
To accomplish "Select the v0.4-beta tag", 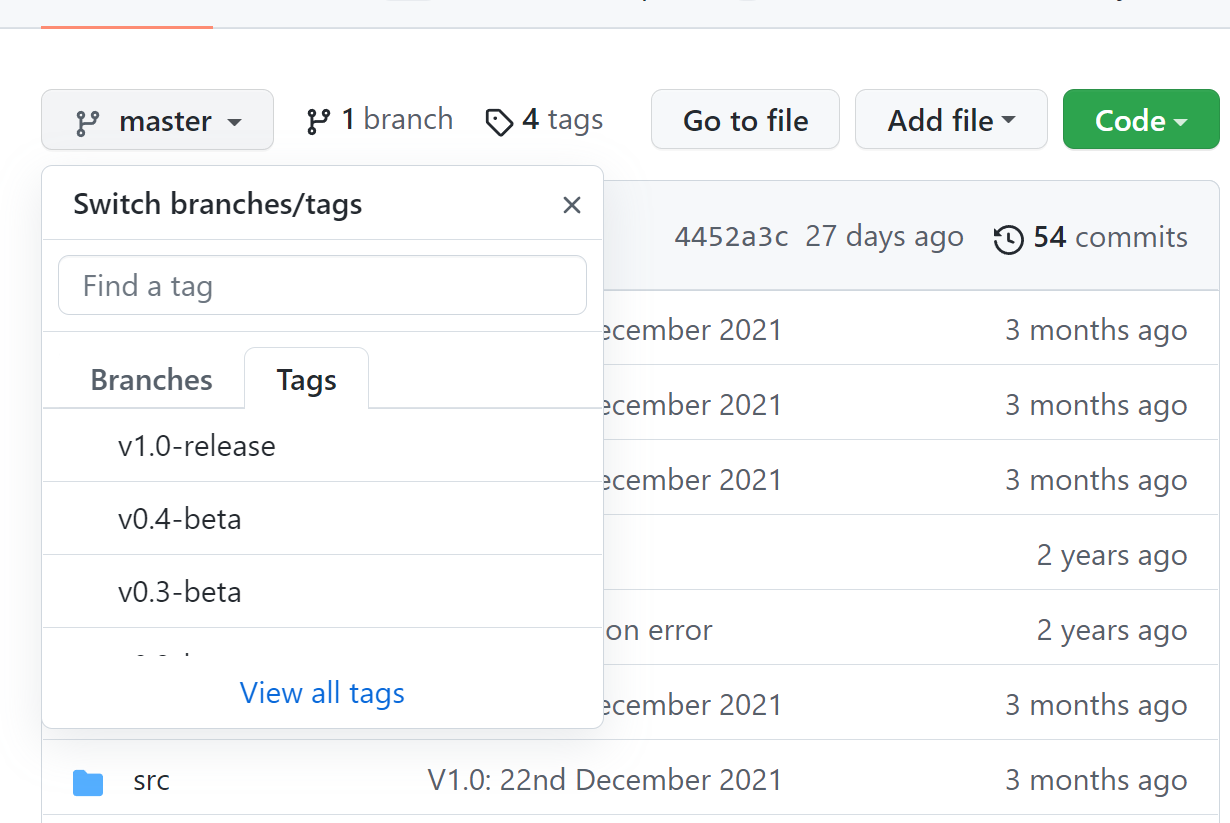I will tap(322, 519).
